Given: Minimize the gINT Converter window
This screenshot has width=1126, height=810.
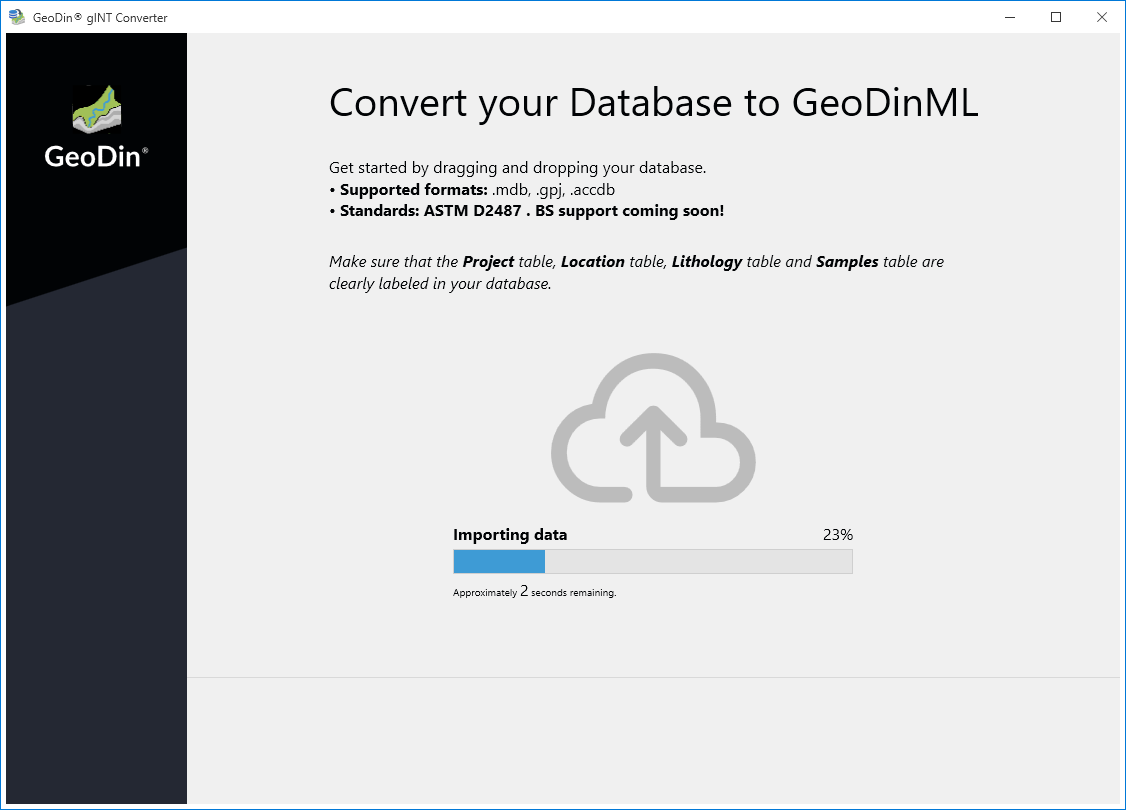Looking at the screenshot, I should click(1008, 17).
